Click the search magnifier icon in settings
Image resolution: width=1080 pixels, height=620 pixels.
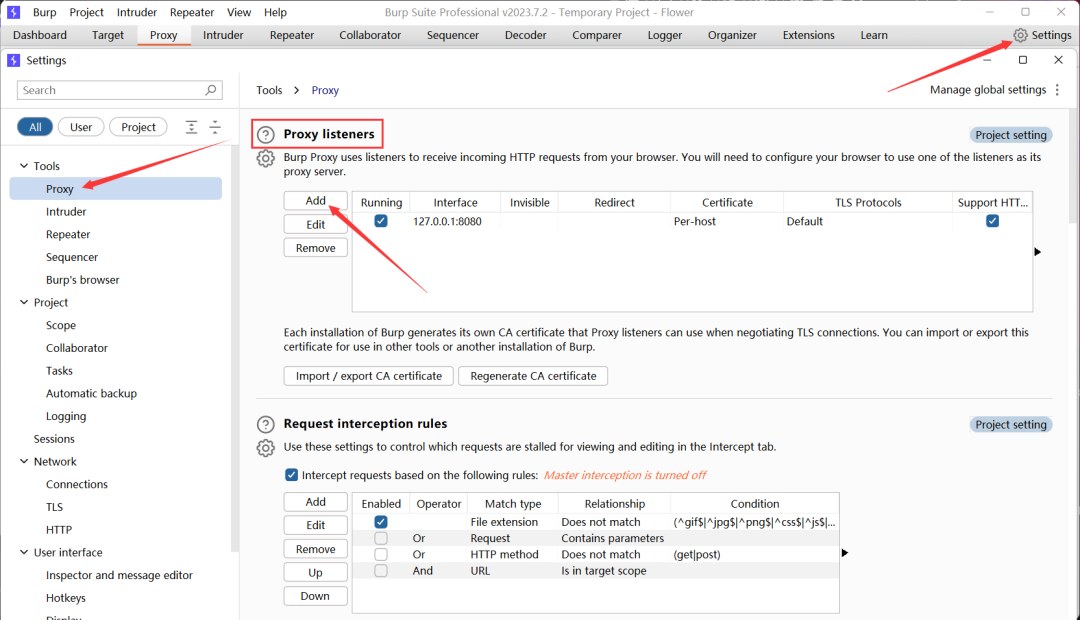point(211,90)
